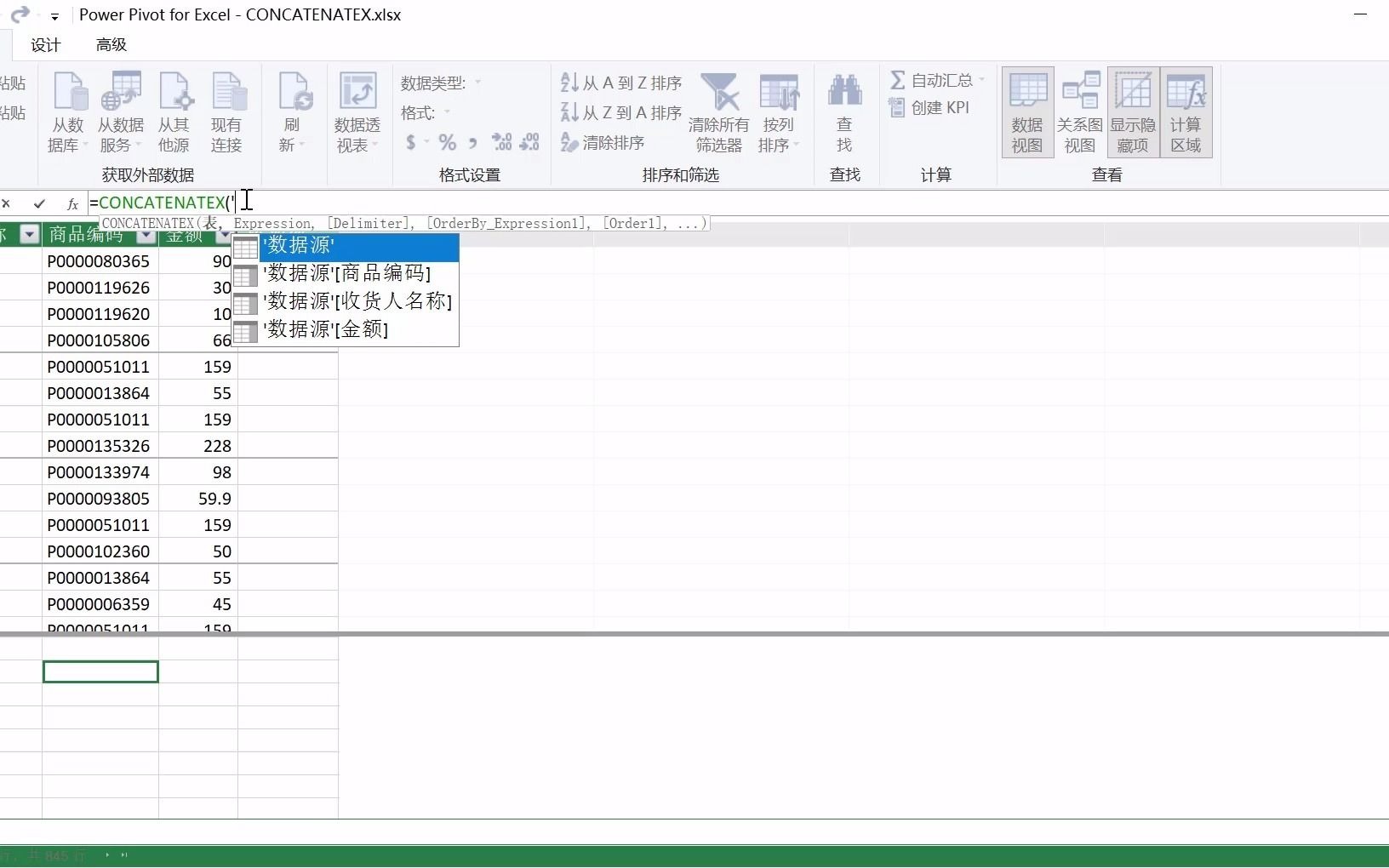
Task: Select '数据源'[金额] suggestion
Action: (346, 330)
